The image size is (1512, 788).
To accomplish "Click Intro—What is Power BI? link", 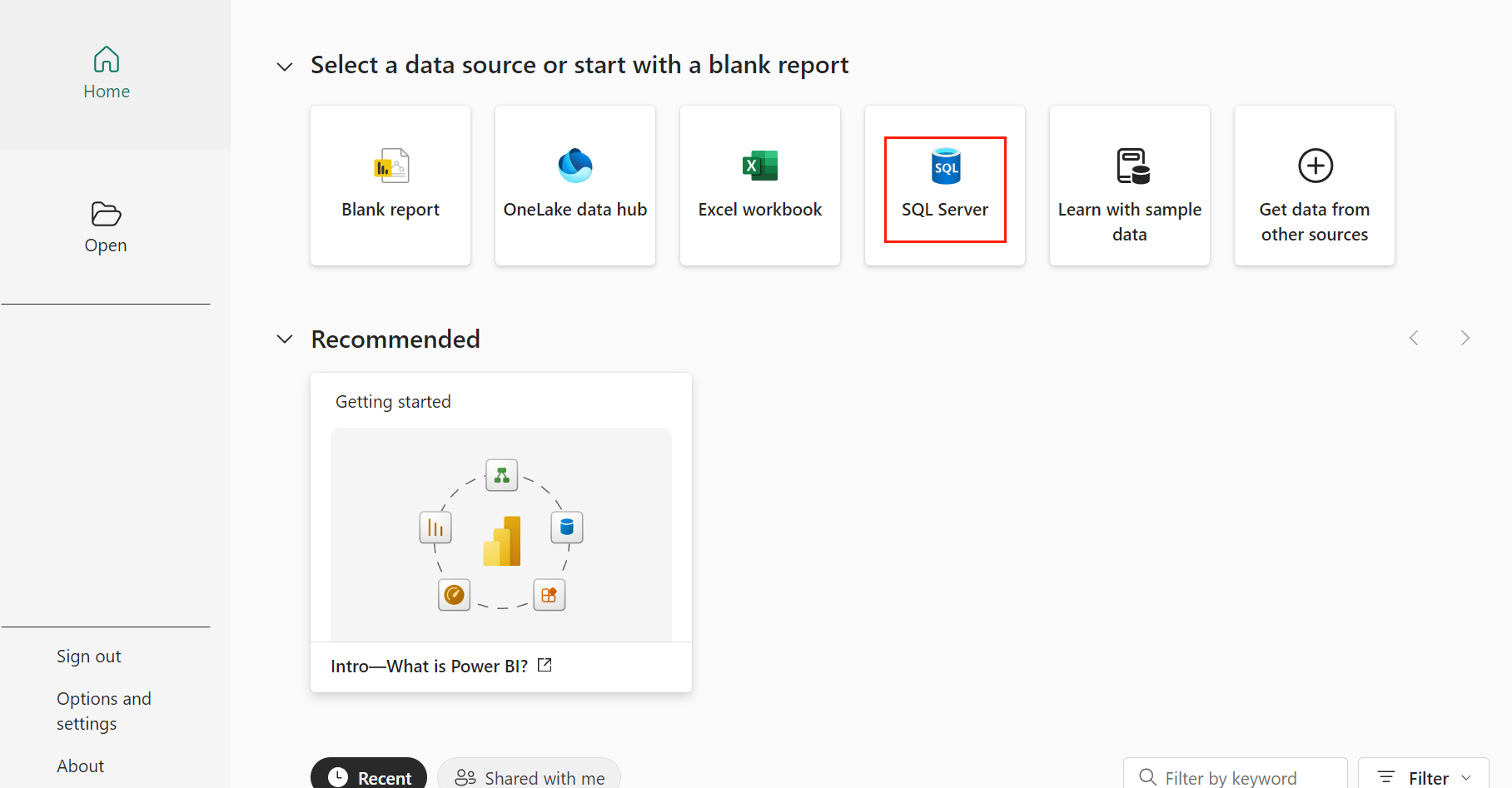I will pos(430,665).
